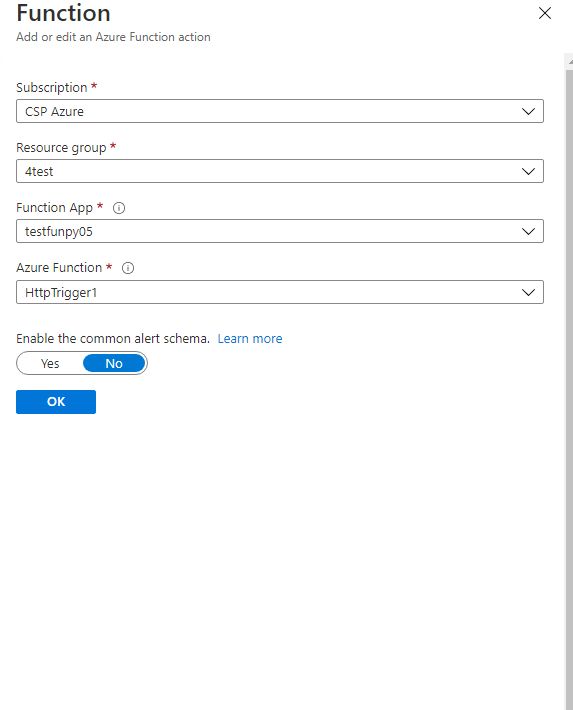Click the Resource group field label
Image resolution: width=573 pixels, height=710 pixels.
point(61,148)
